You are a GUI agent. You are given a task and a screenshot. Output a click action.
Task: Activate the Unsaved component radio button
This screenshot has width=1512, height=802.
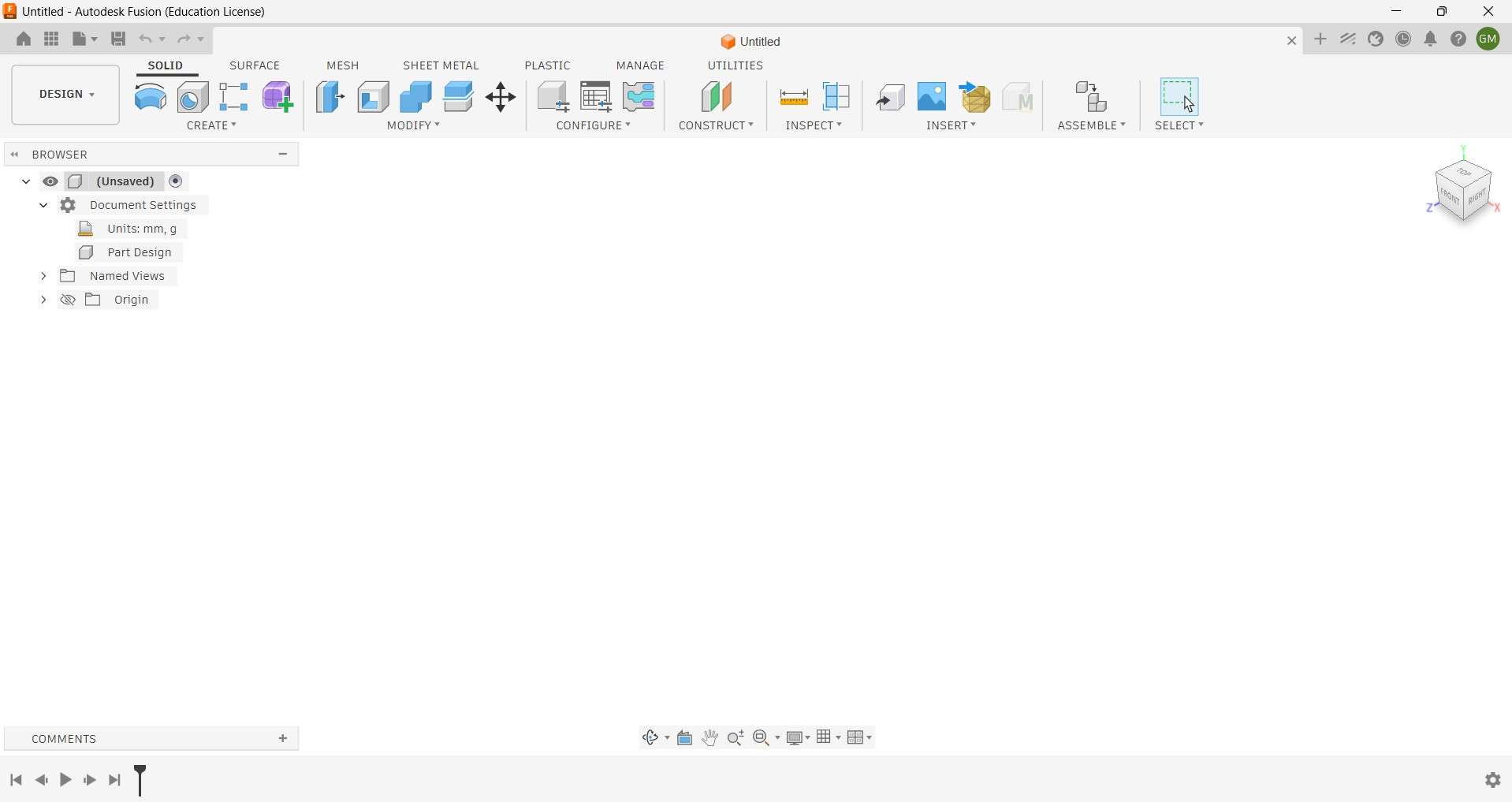(177, 182)
